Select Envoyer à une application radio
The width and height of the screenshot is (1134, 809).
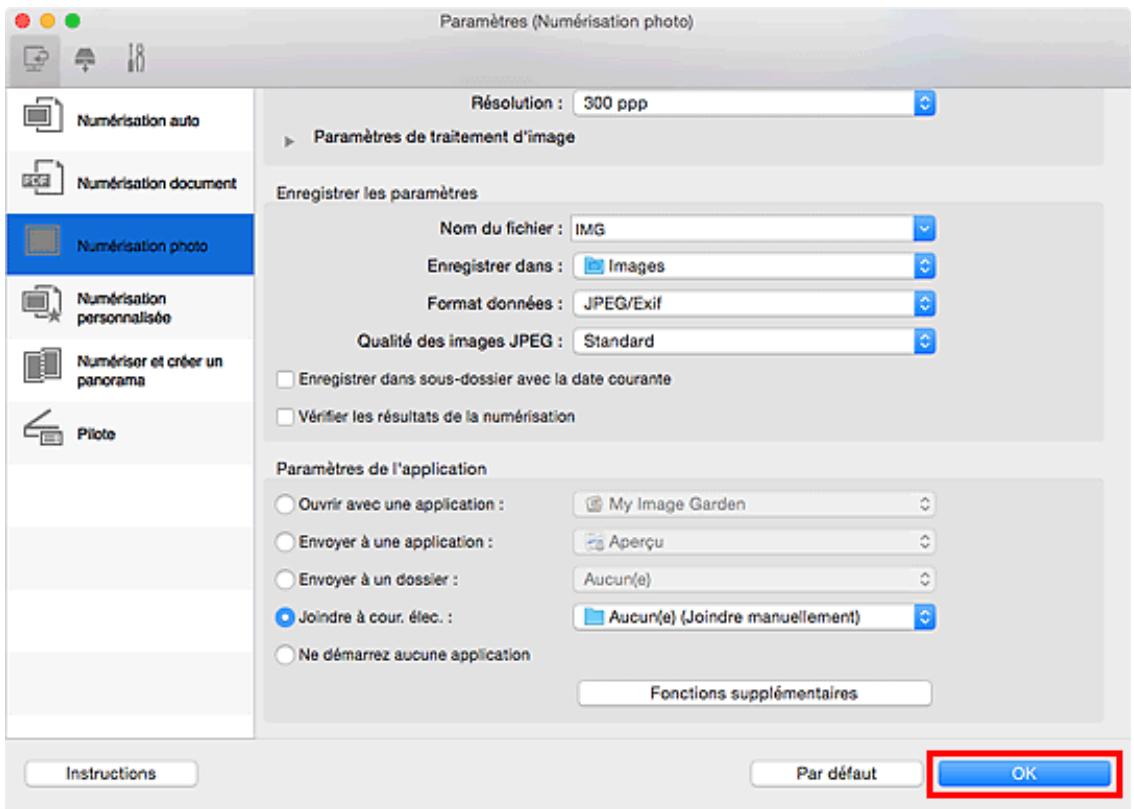[x=285, y=542]
